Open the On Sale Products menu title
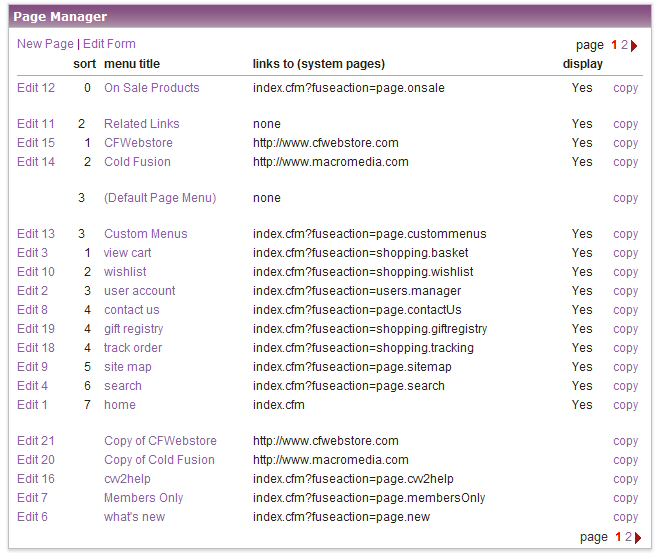The image size is (661, 559). [152, 88]
